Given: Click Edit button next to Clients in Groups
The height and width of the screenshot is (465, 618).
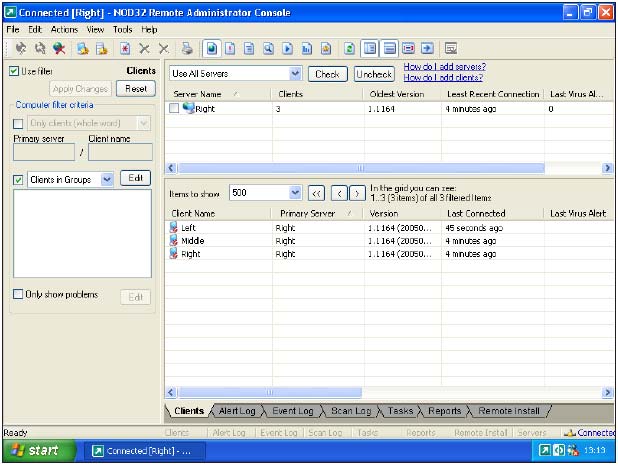Looking at the screenshot, I should click(135, 178).
